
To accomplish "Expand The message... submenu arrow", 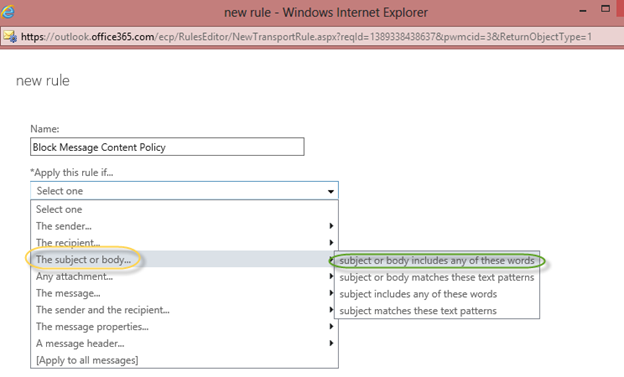I will click(331, 293).
